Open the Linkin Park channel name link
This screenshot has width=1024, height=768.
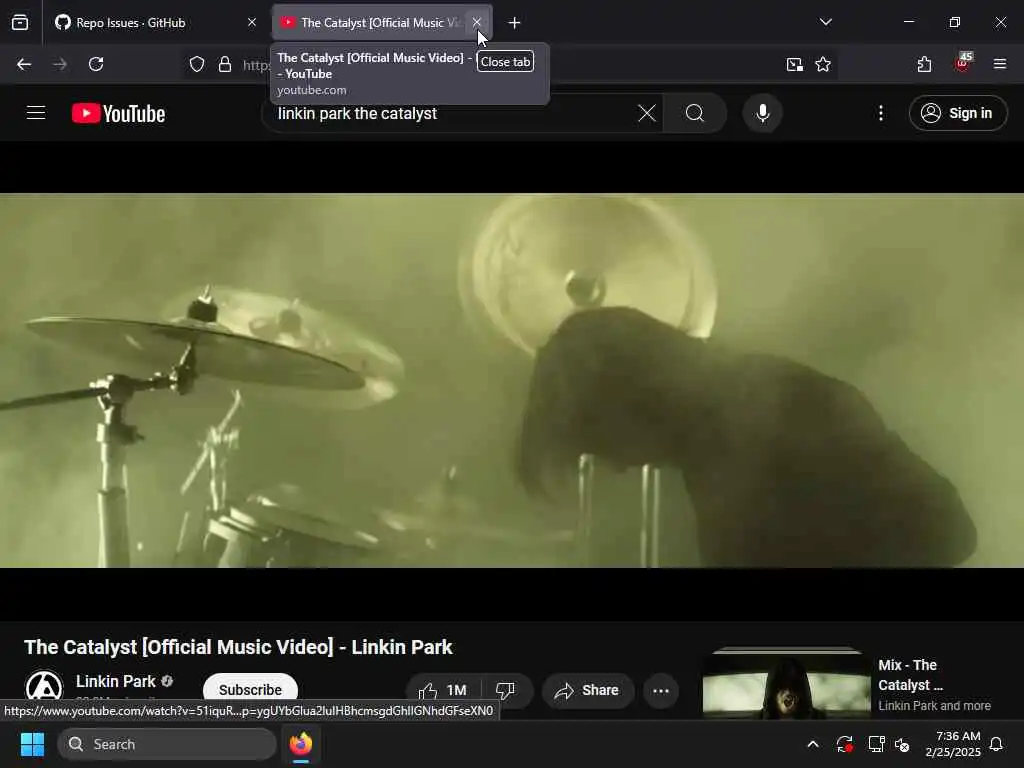[115, 682]
